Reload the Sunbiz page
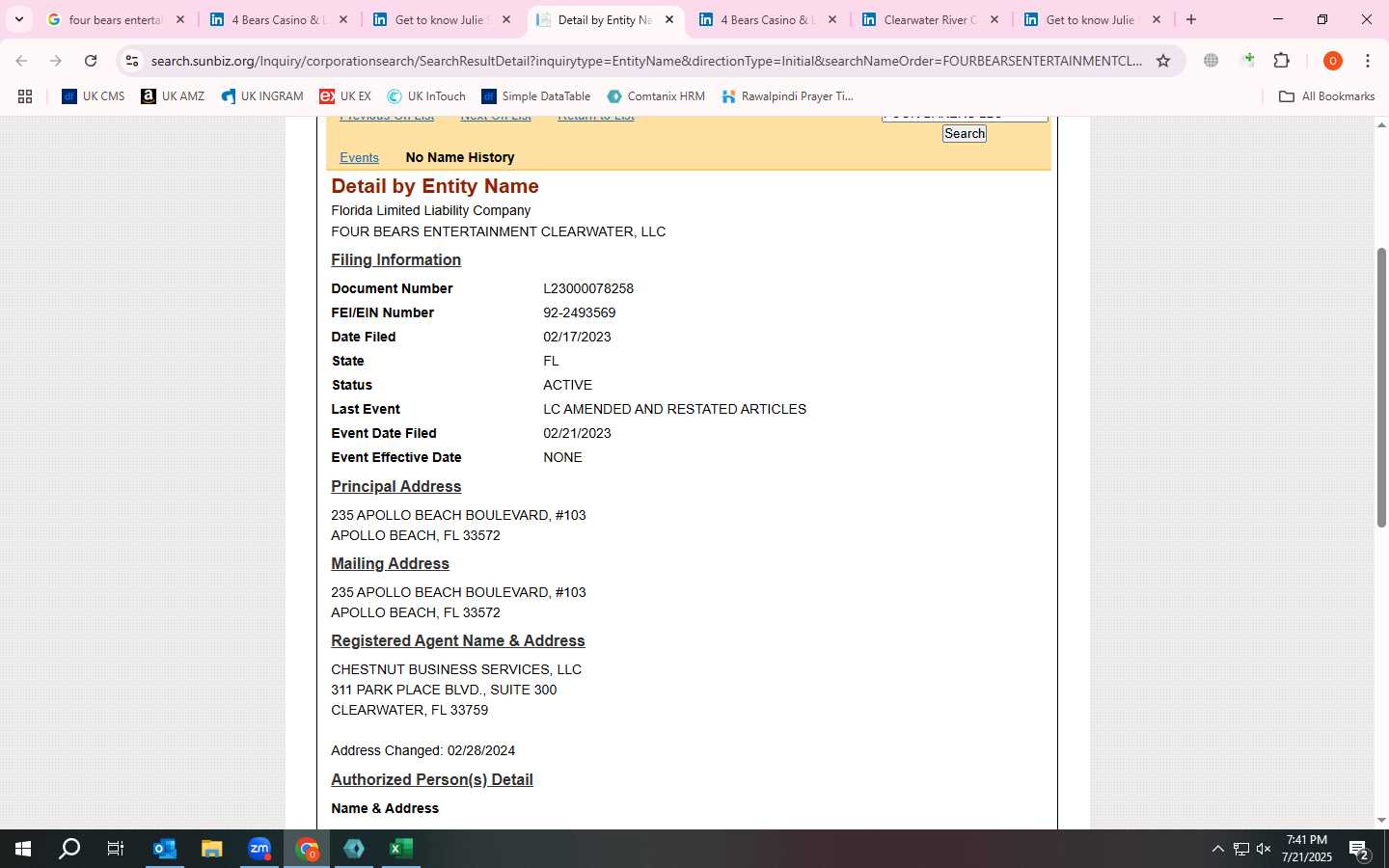The image size is (1389, 868). pos(91,61)
